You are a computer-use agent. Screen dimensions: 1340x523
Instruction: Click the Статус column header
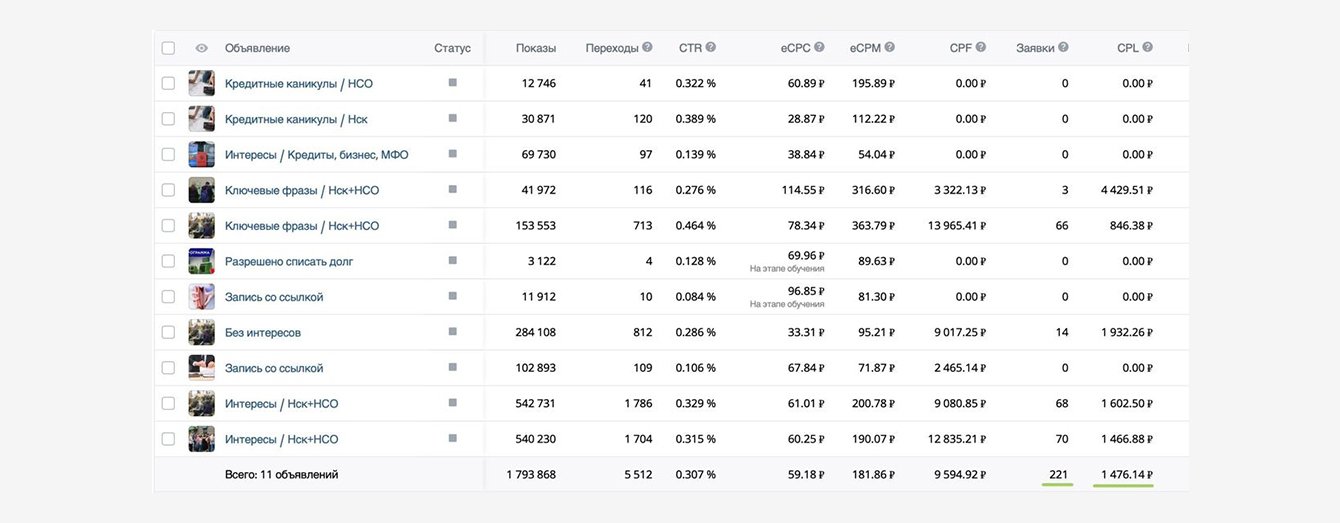[x=452, y=48]
